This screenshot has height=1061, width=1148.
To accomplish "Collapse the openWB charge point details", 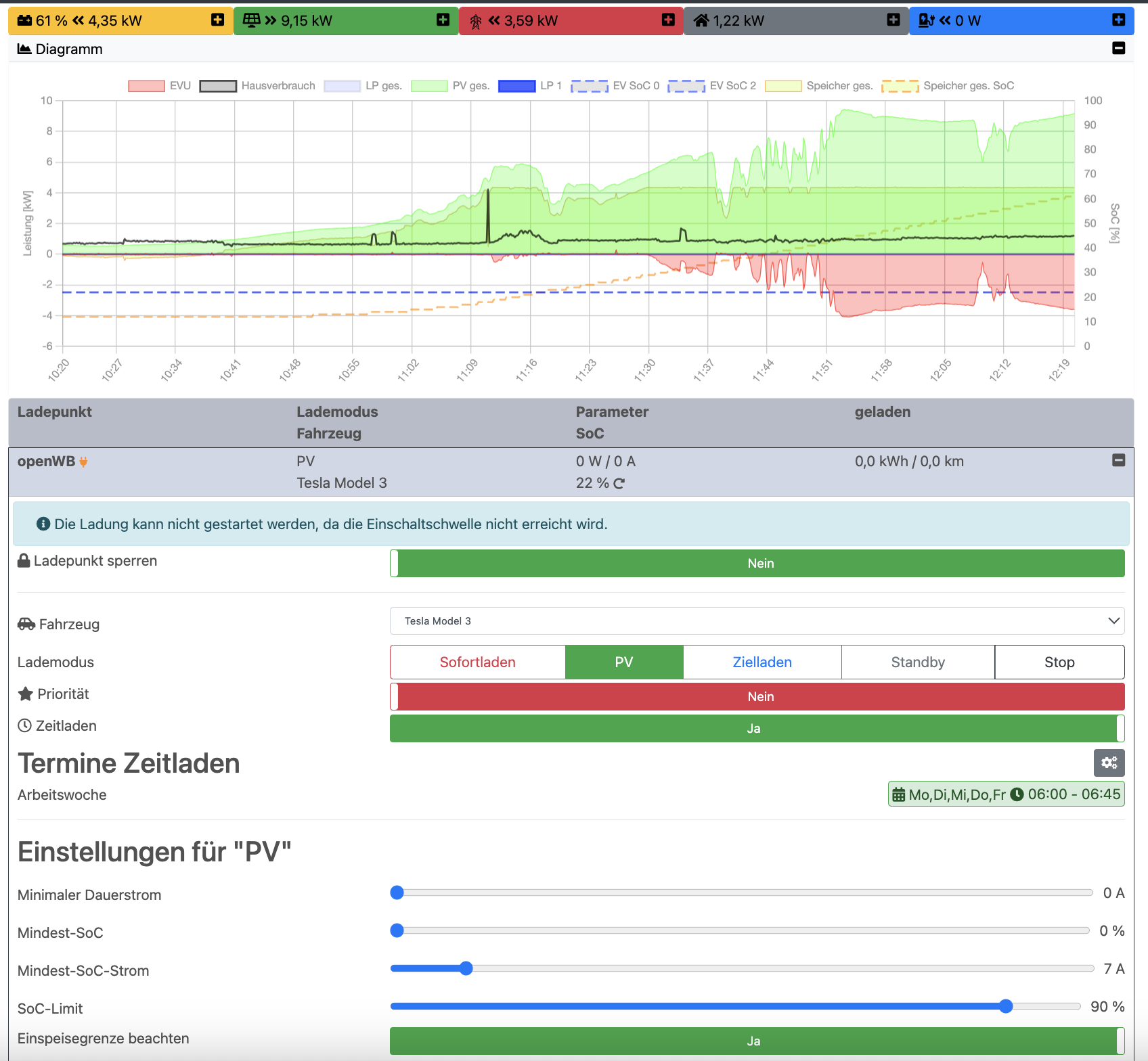I will [1118, 461].
